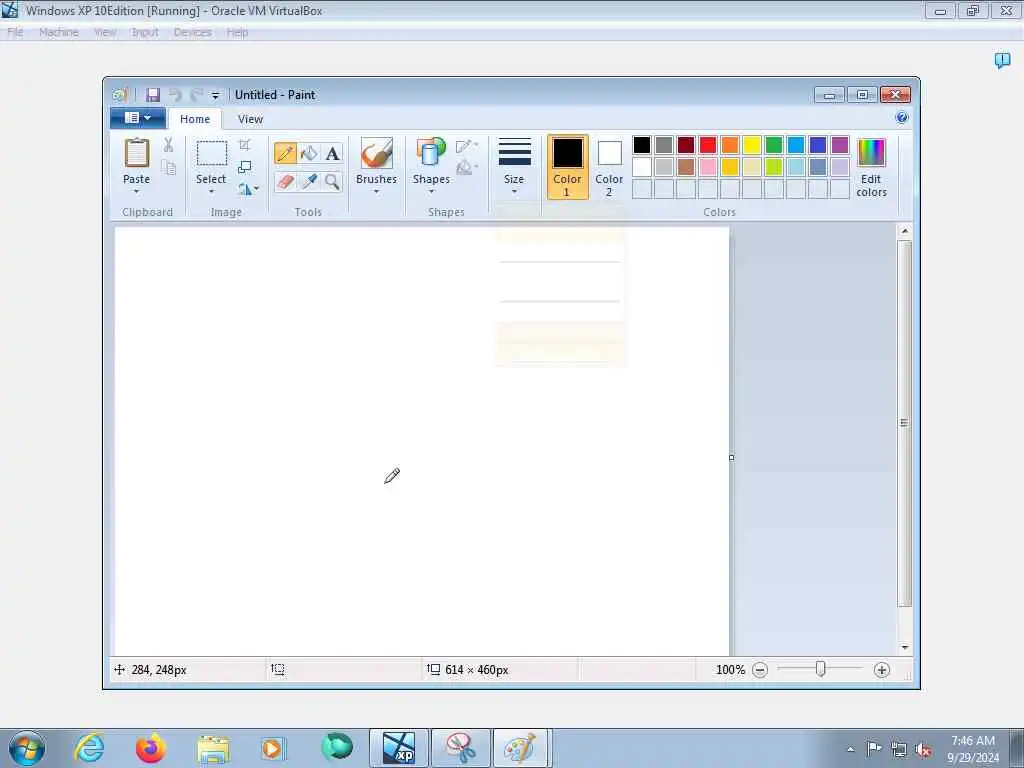
Task: Open the shape Outline dropdown
Action: 467,146
